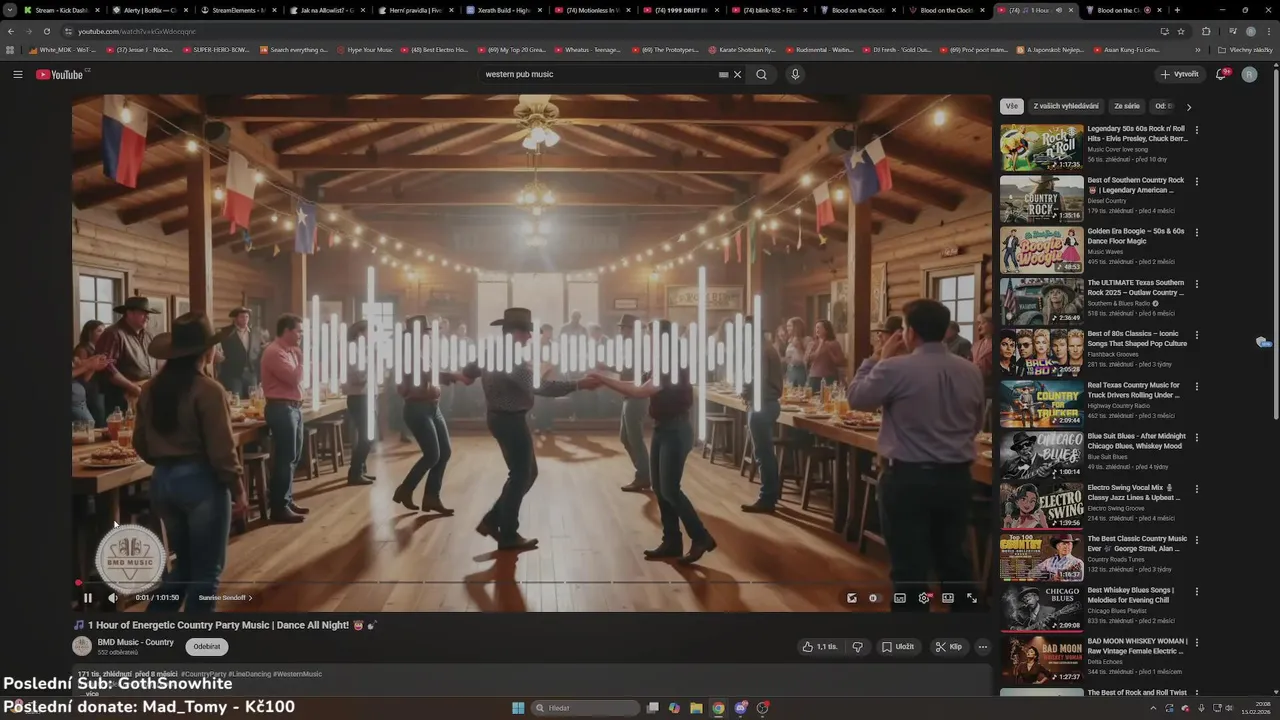Save the video with Uložit button
1280x720 pixels.
pos(897,647)
